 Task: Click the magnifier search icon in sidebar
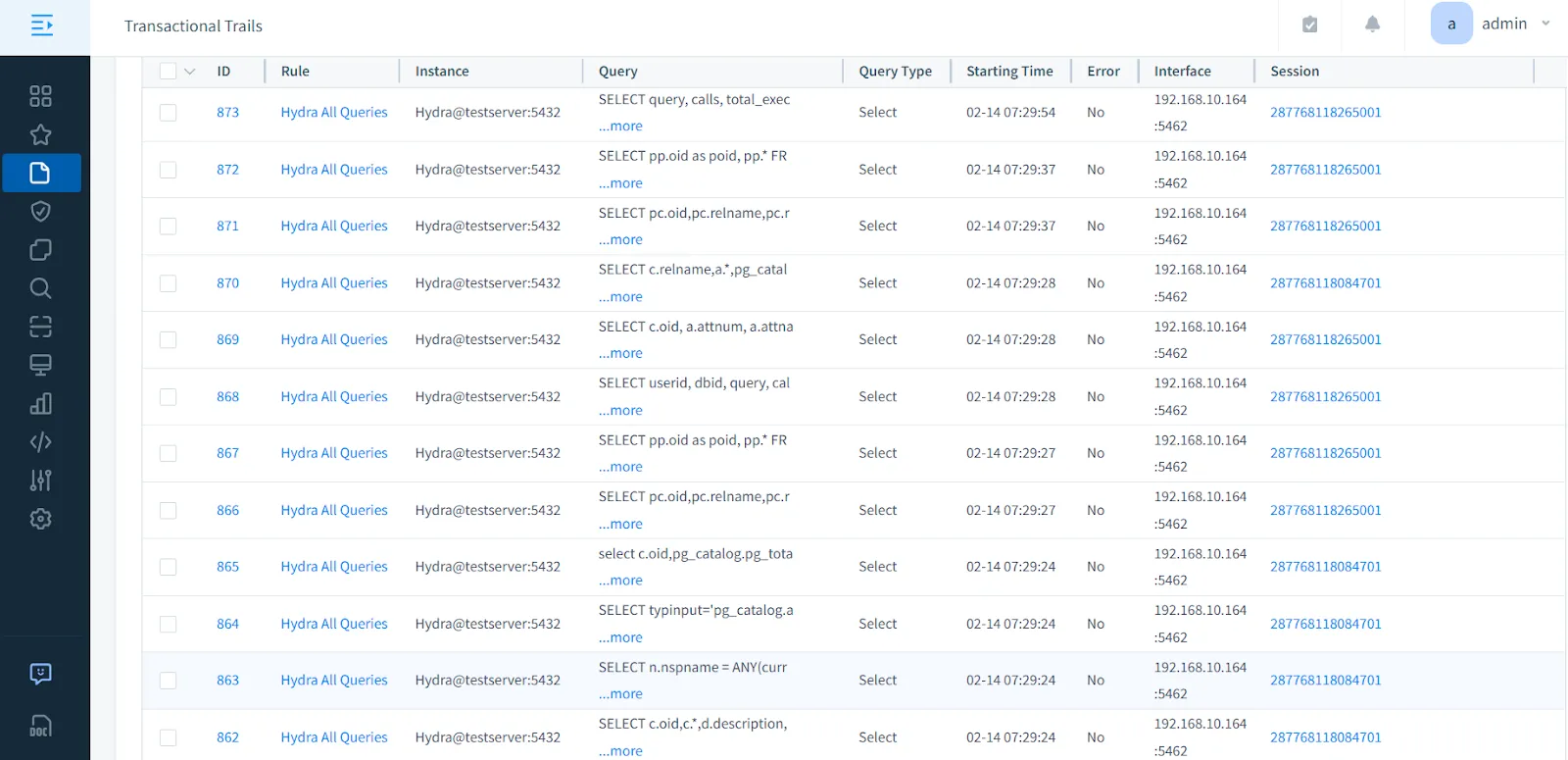click(40, 288)
